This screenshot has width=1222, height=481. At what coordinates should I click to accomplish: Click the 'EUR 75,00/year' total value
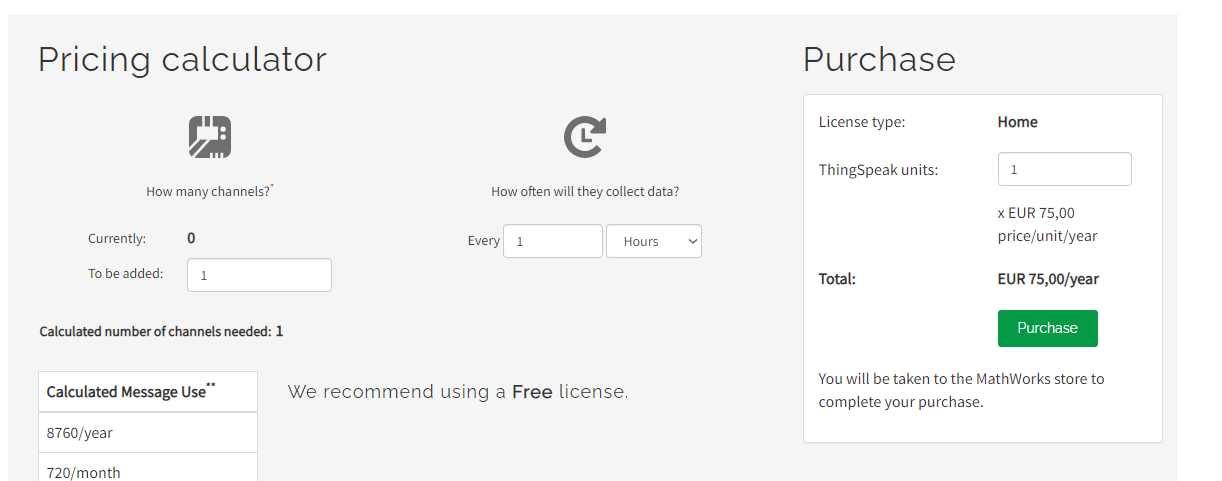tap(1048, 279)
